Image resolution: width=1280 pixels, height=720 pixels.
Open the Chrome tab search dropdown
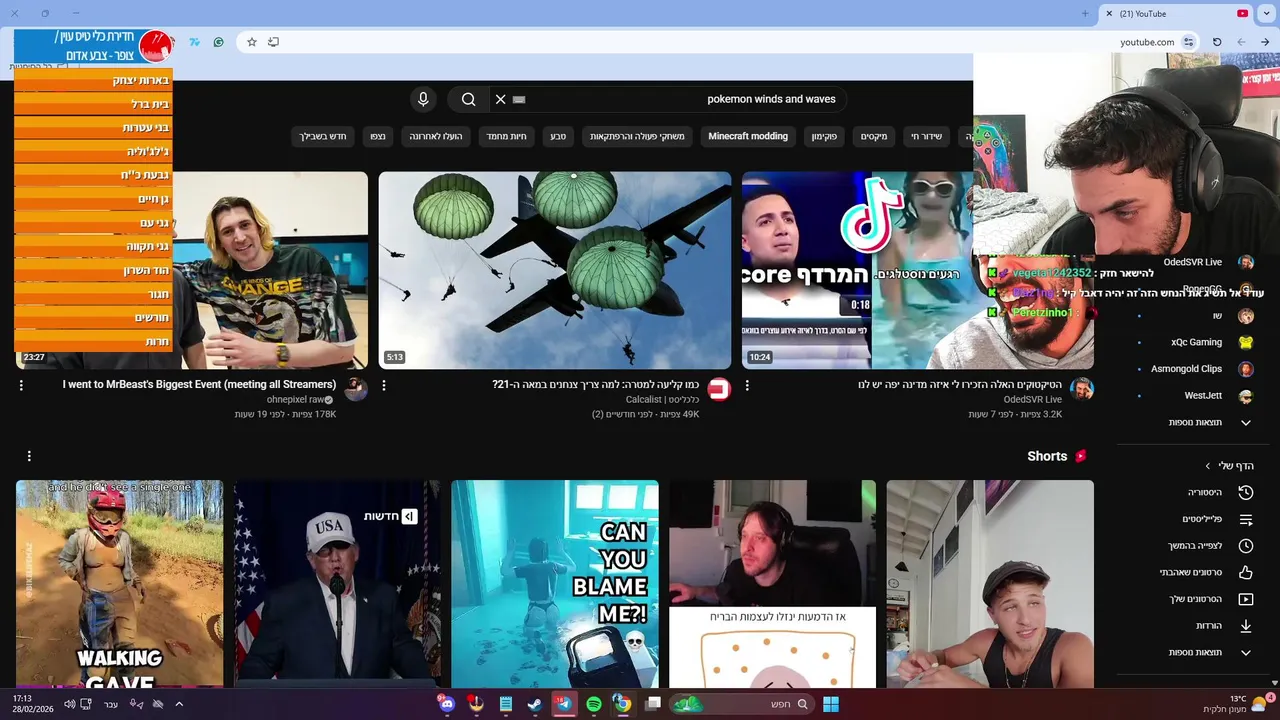tap(1266, 13)
